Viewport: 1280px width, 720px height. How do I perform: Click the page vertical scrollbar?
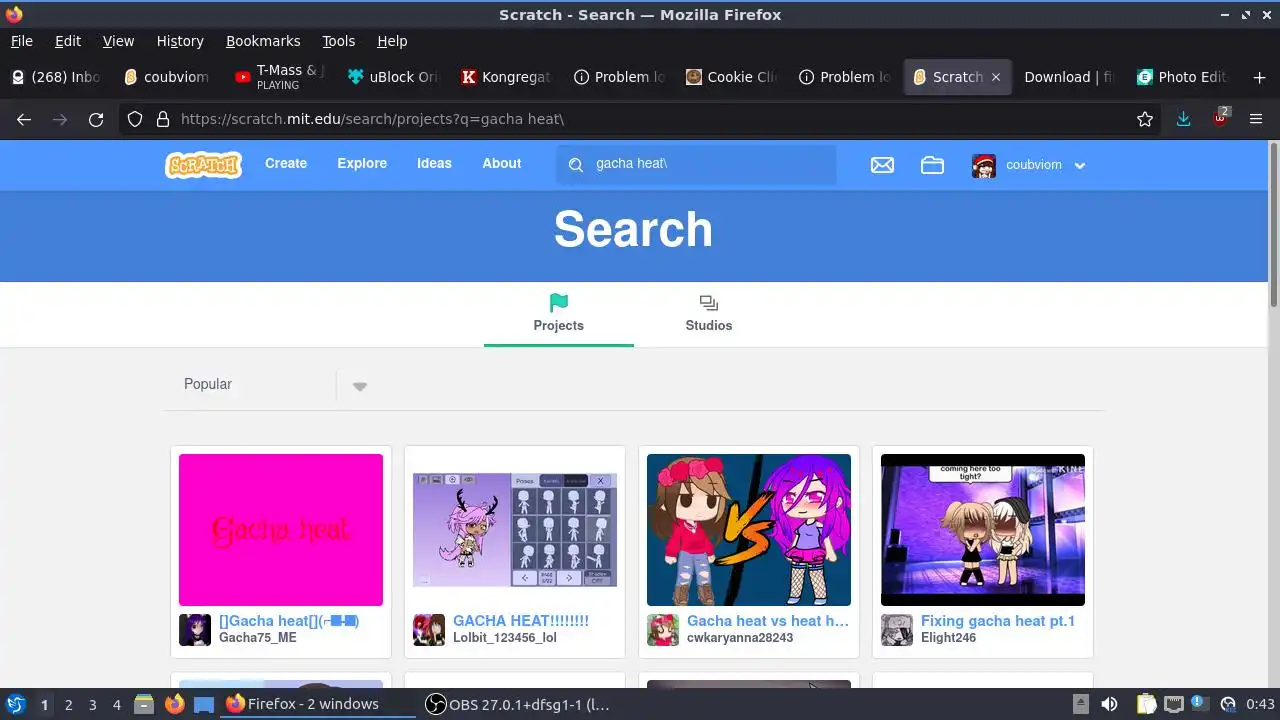coord(1273,225)
